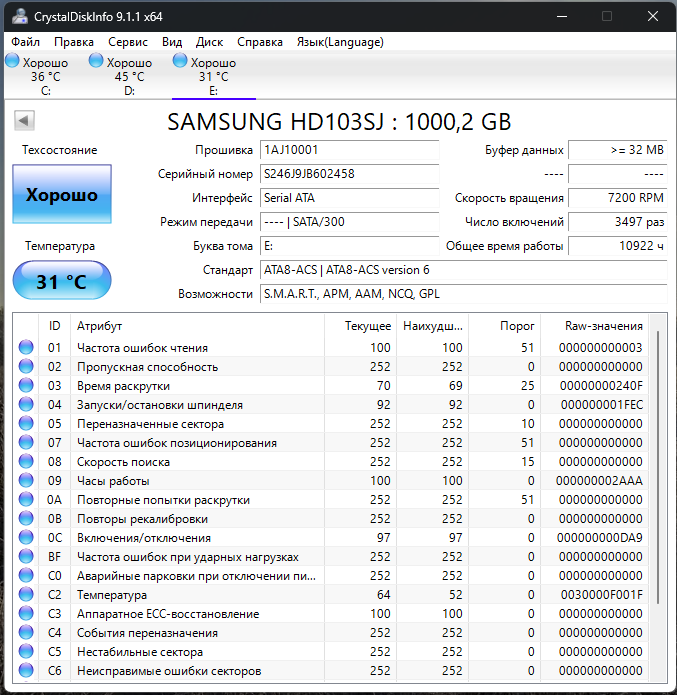Click status icon for row BF
The image size is (677, 695).
coord(26,556)
